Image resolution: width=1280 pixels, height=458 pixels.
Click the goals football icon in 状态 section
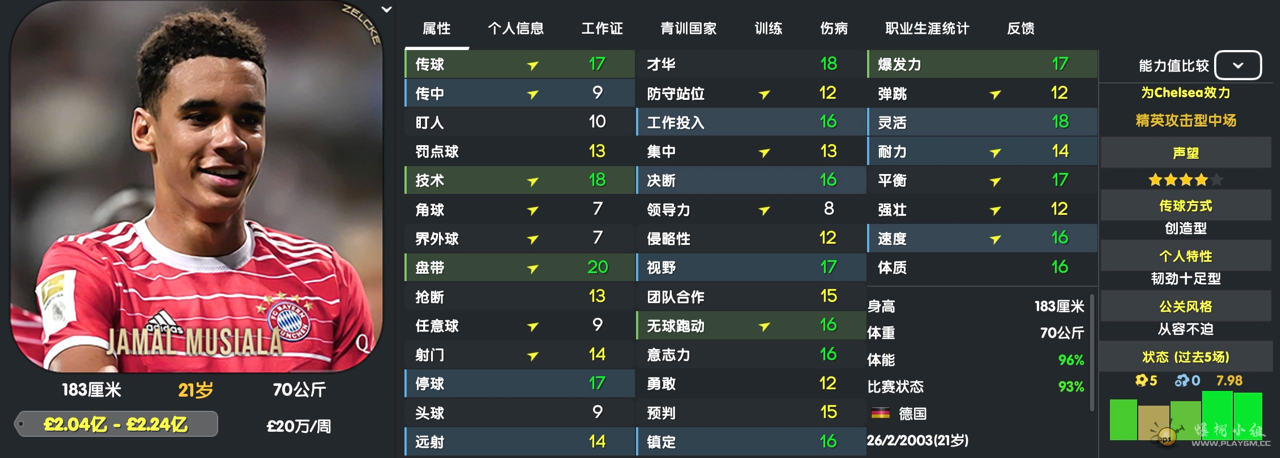[1140, 380]
